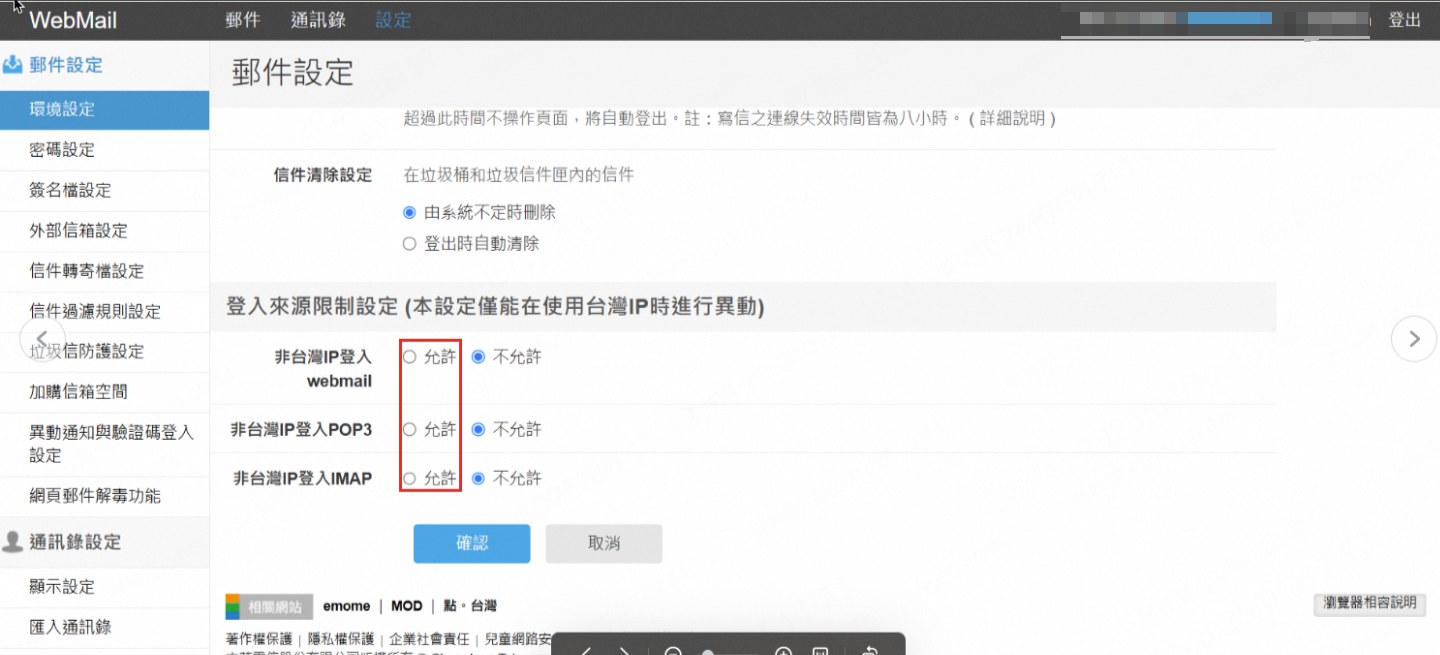Click the 非台灣IP登入POP3 label

(301, 429)
